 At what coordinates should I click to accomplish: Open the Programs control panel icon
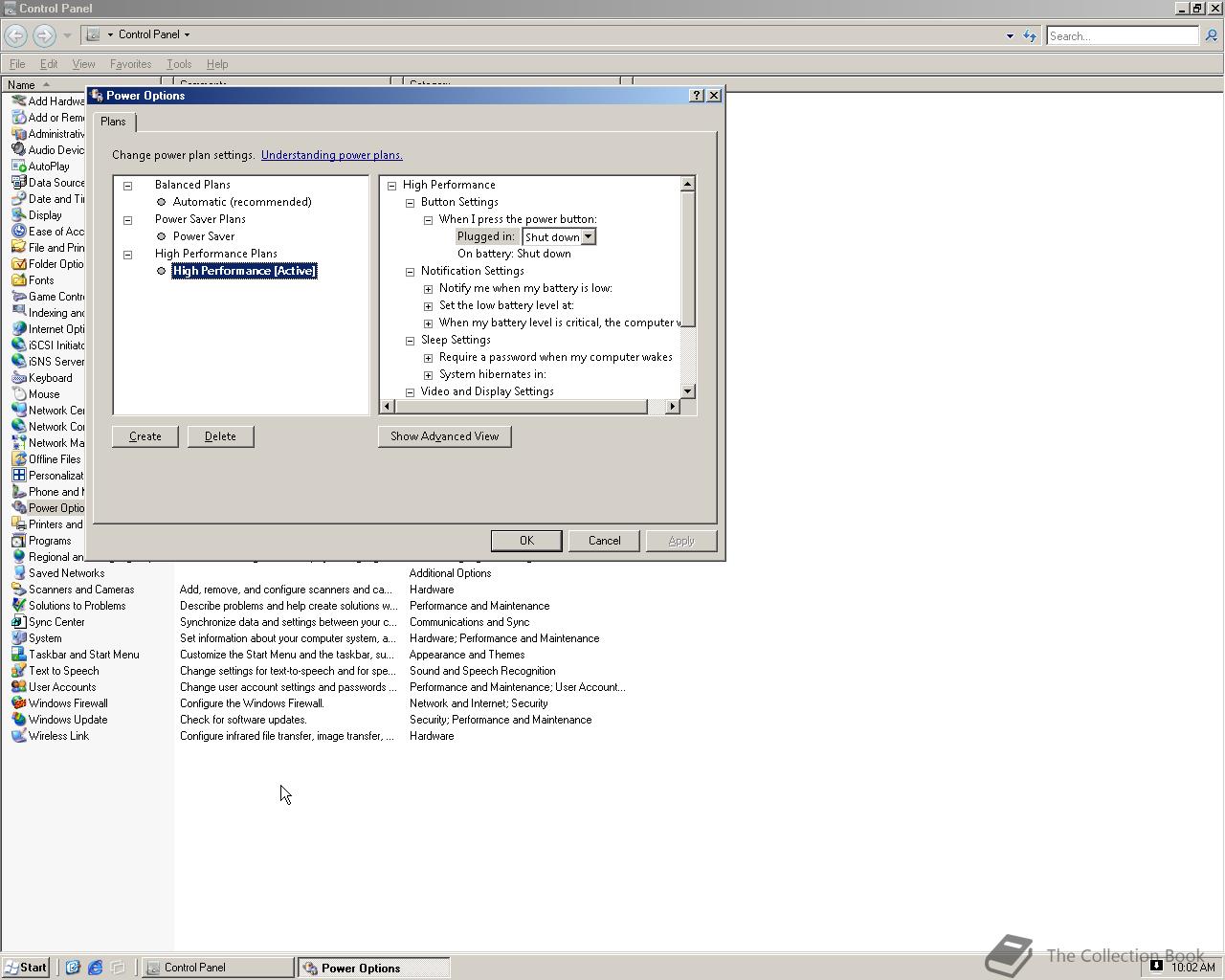tap(18, 541)
